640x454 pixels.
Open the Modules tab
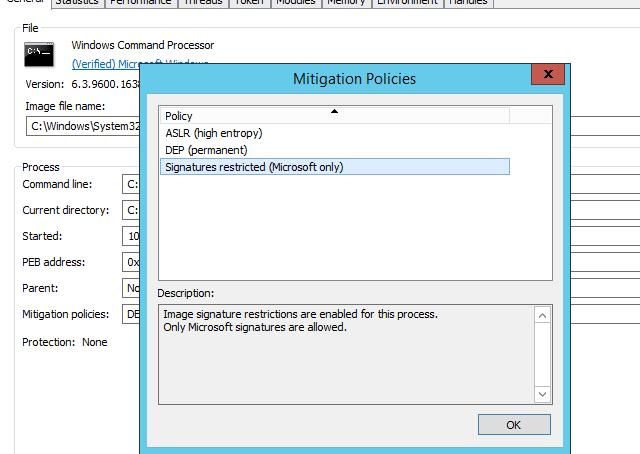click(296, 2)
